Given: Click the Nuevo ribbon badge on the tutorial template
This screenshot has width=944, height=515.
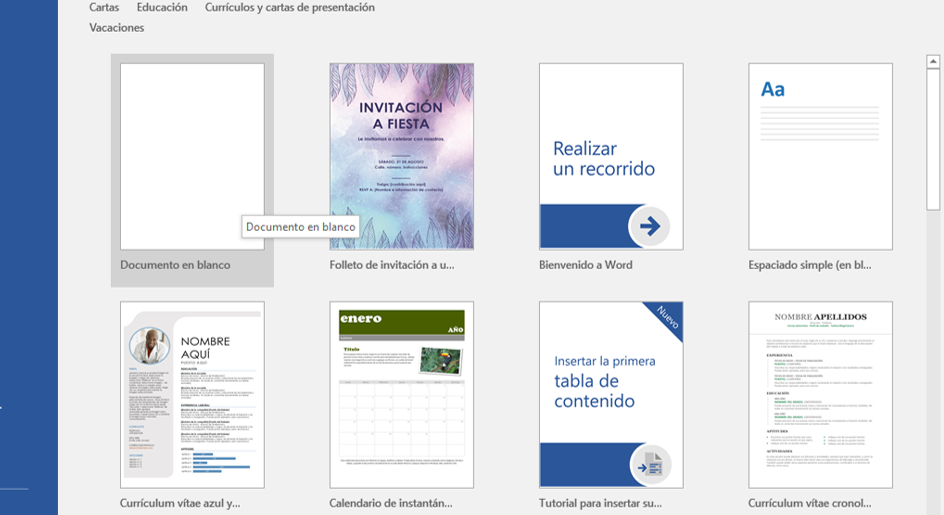Looking at the screenshot, I should [x=664, y=319].
